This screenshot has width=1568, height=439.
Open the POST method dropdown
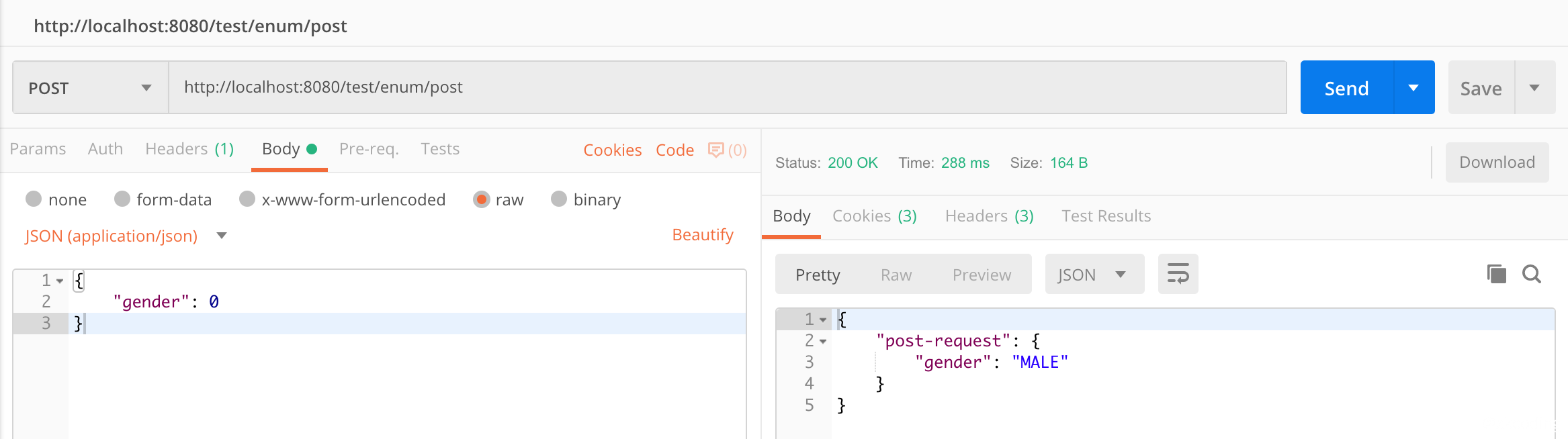(90, 88)
